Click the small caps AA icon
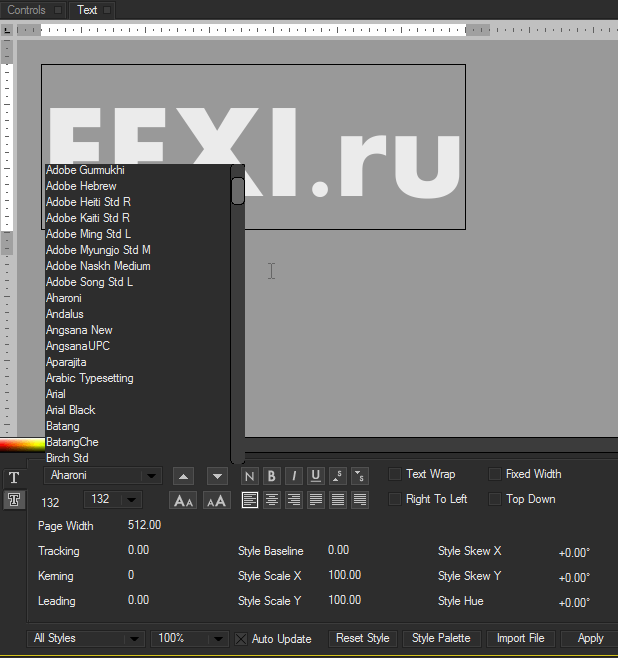This screenshot has height=658, width=618. point(217,500)
